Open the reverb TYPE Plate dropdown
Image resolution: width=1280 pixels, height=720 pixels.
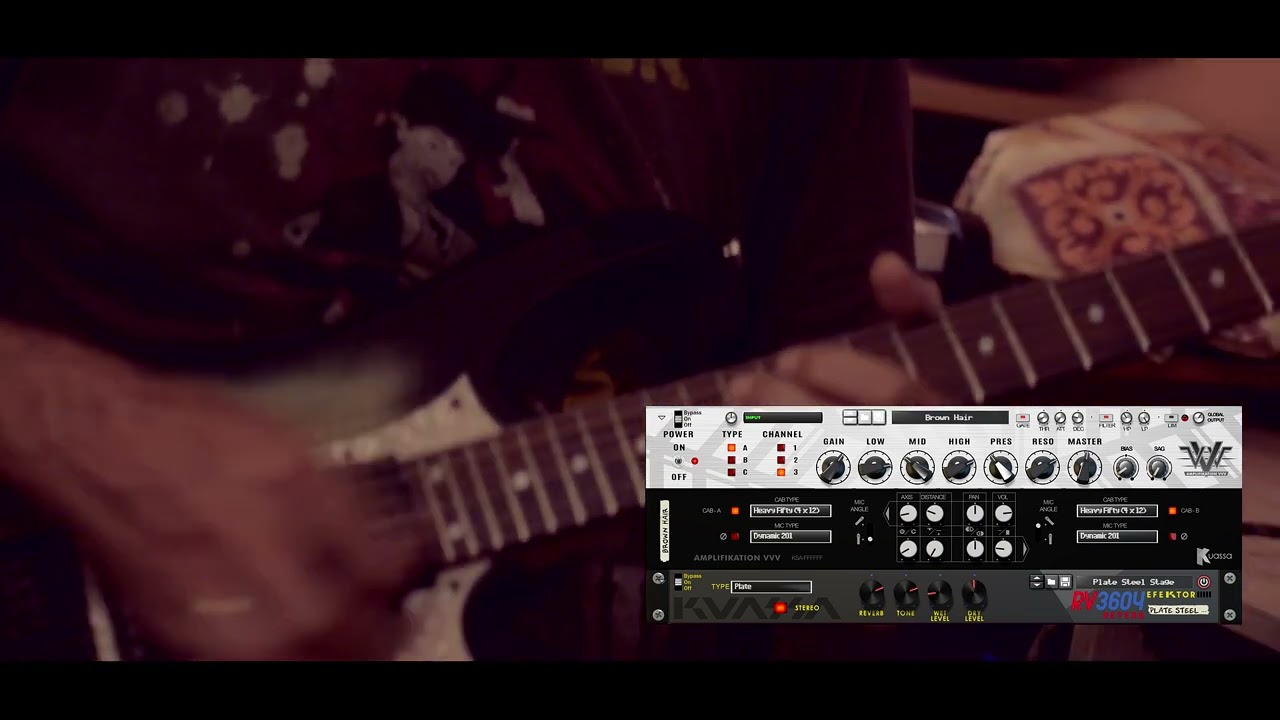(x=771, y=587)
